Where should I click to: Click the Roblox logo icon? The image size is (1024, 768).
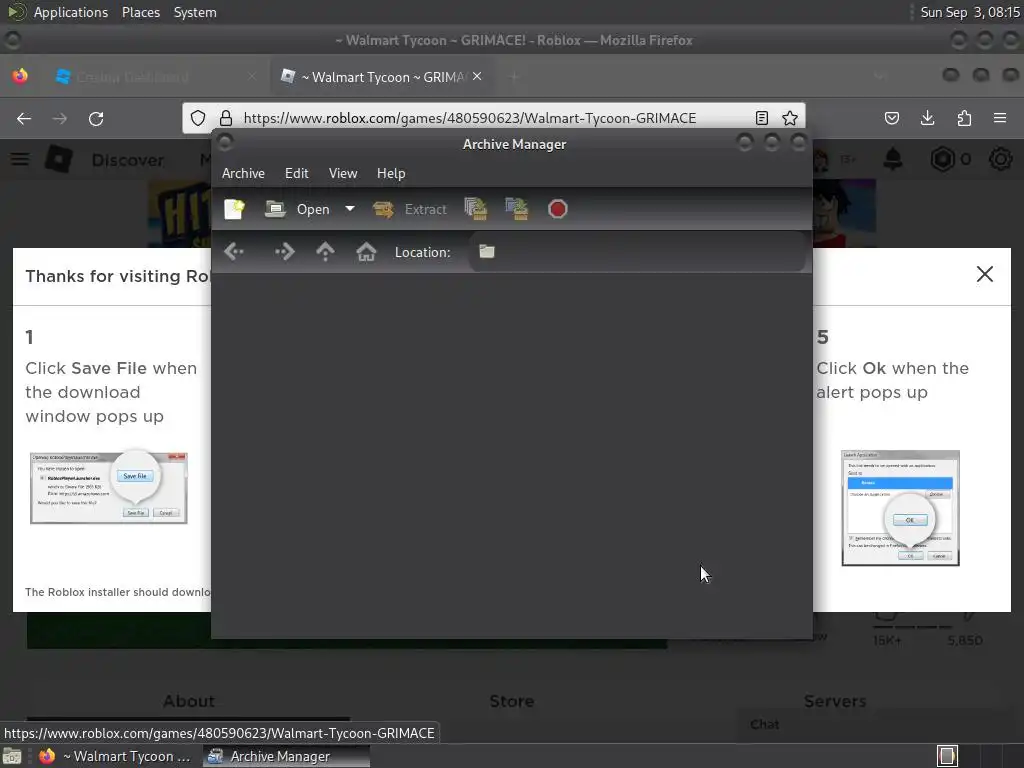(x=58, y=159)
